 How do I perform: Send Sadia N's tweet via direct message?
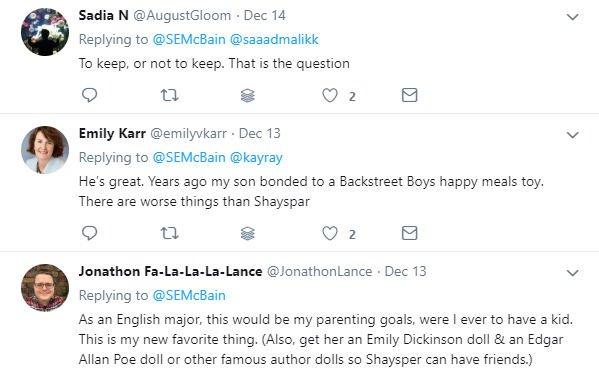(x=410, y=95)
